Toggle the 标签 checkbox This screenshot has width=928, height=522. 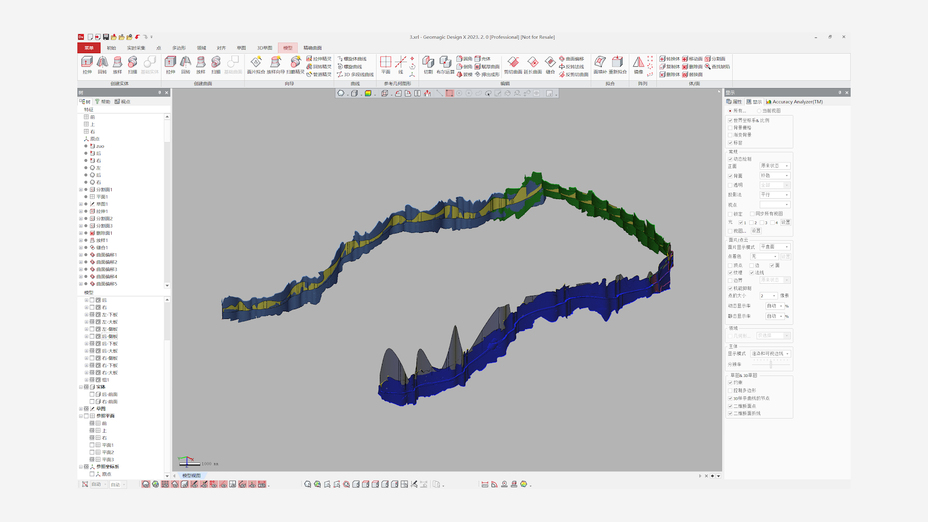(730, 143)
